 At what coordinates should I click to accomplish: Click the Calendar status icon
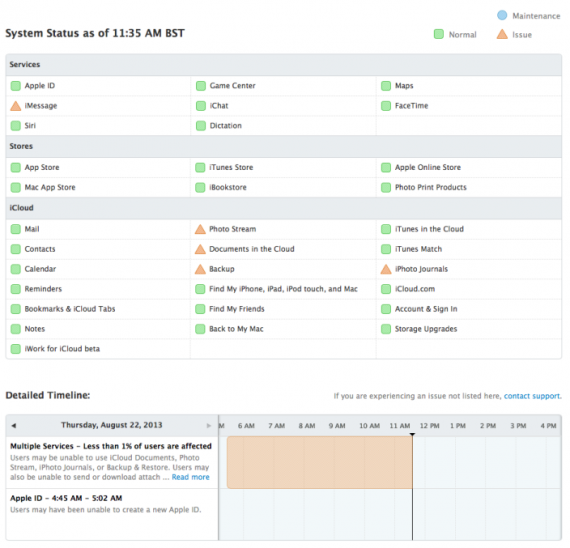pyautogui.click(x=16, y=269)
